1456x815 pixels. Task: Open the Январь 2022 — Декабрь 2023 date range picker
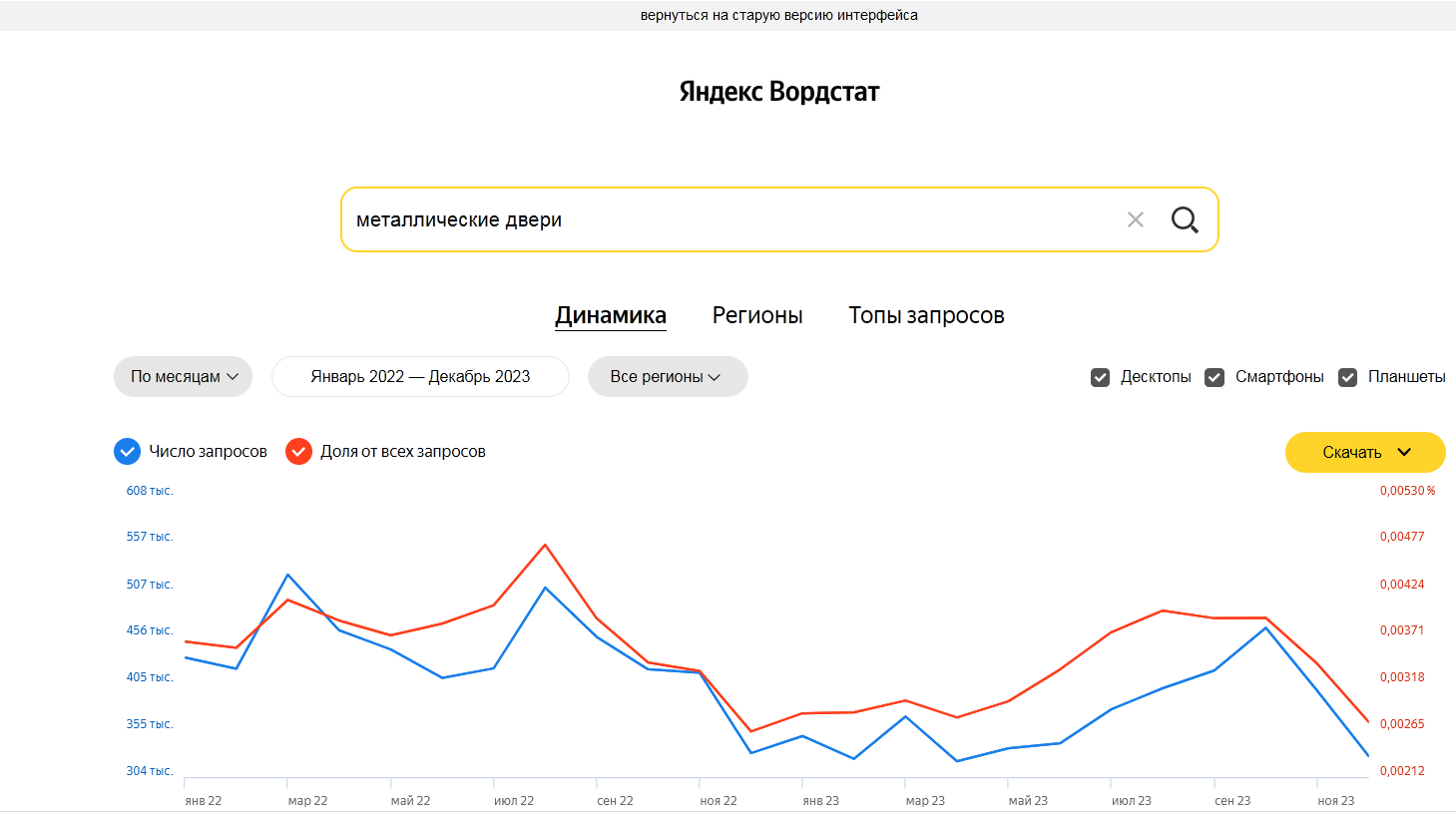(420, 377)
